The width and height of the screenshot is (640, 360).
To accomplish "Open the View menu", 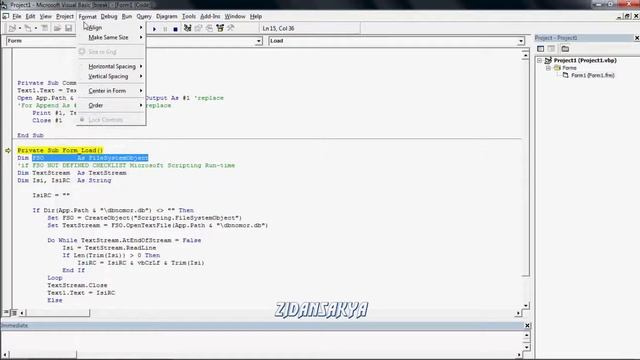I will pyautogui.click(x=45, y=16).
